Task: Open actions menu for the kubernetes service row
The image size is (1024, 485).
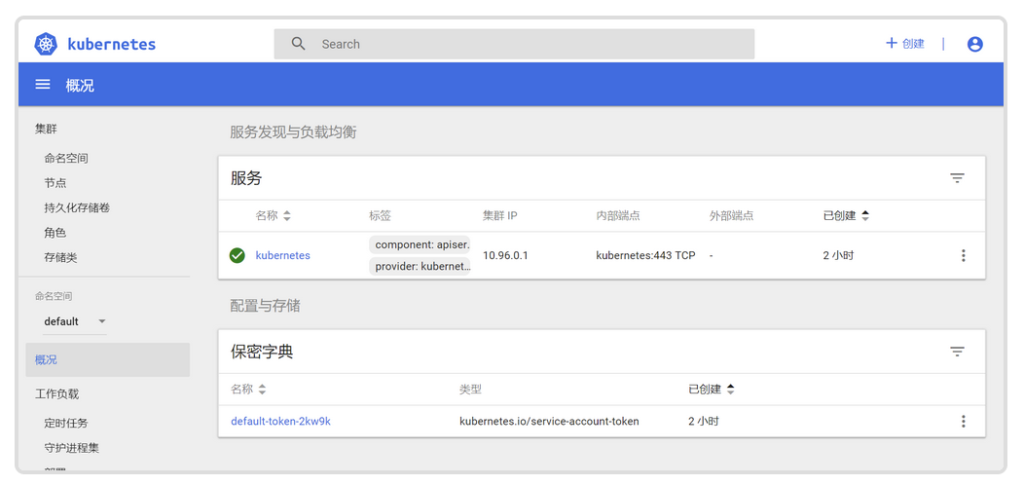Action: click(963, 255)
